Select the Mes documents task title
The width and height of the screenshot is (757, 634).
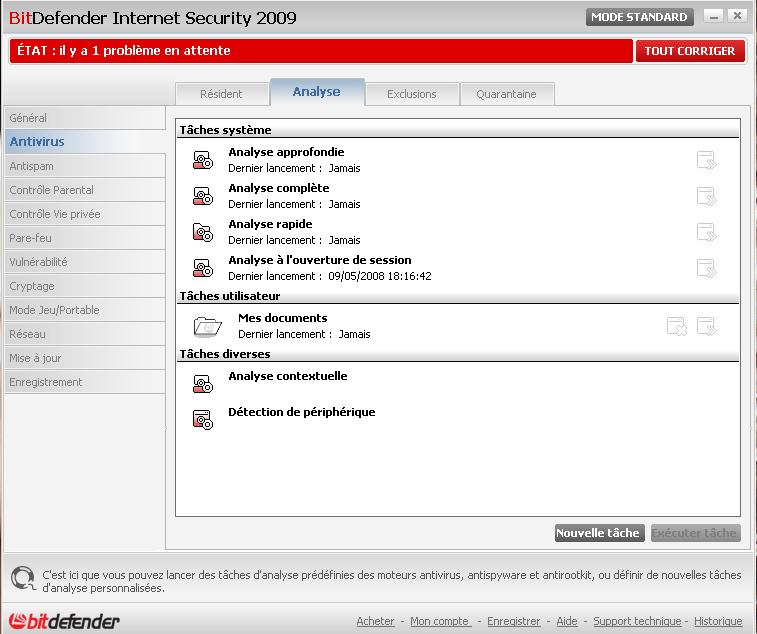pos(283,318)
